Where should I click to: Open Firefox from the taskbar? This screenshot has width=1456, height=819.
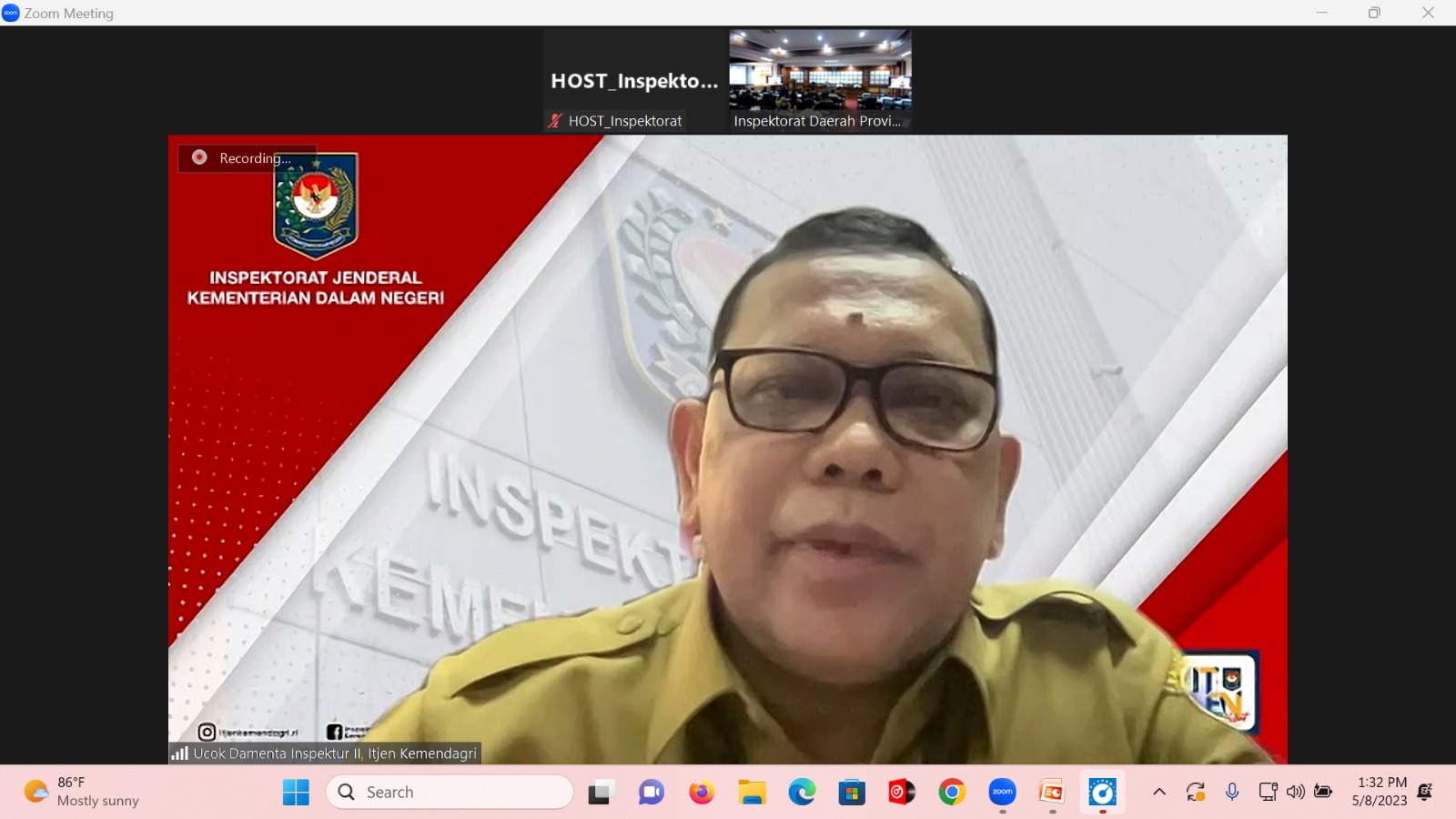pos(702,793)
